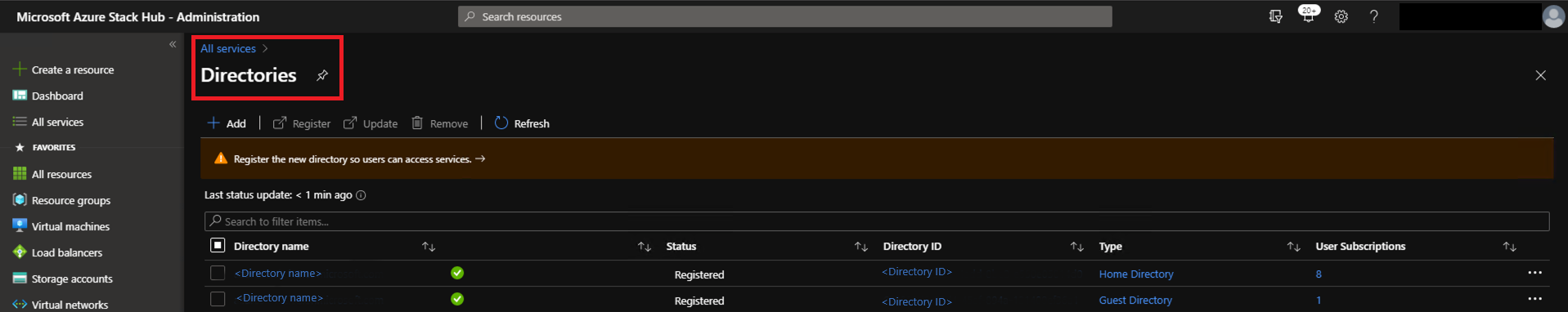This screenshot has width=1568, height=312.
Task: Sort by Directory name column
Action: pos(429,247)
